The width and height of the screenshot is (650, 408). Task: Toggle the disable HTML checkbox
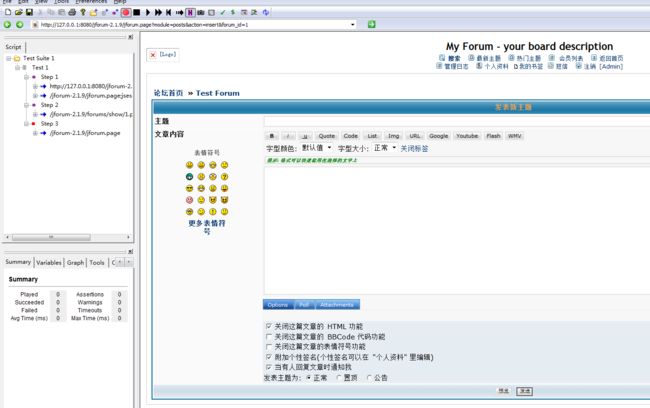[x=269, y=326]
